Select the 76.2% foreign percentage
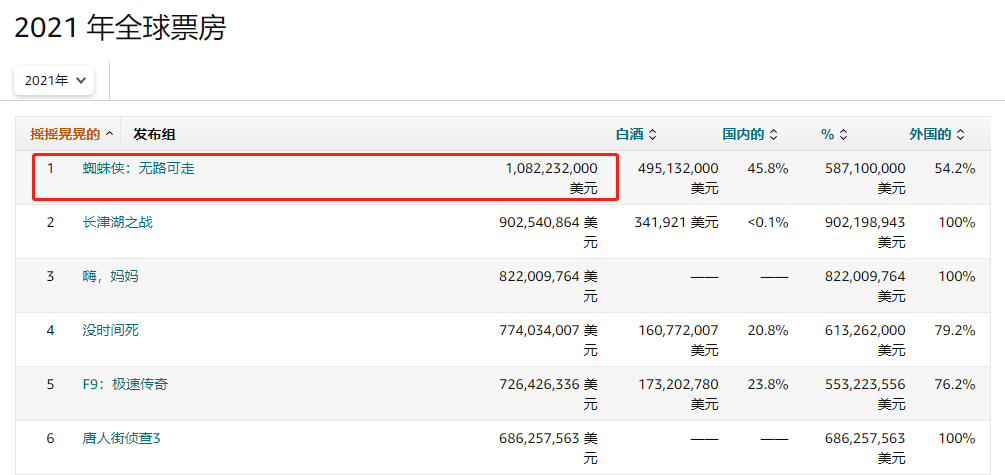1005x475 pixels. (955, 384)
